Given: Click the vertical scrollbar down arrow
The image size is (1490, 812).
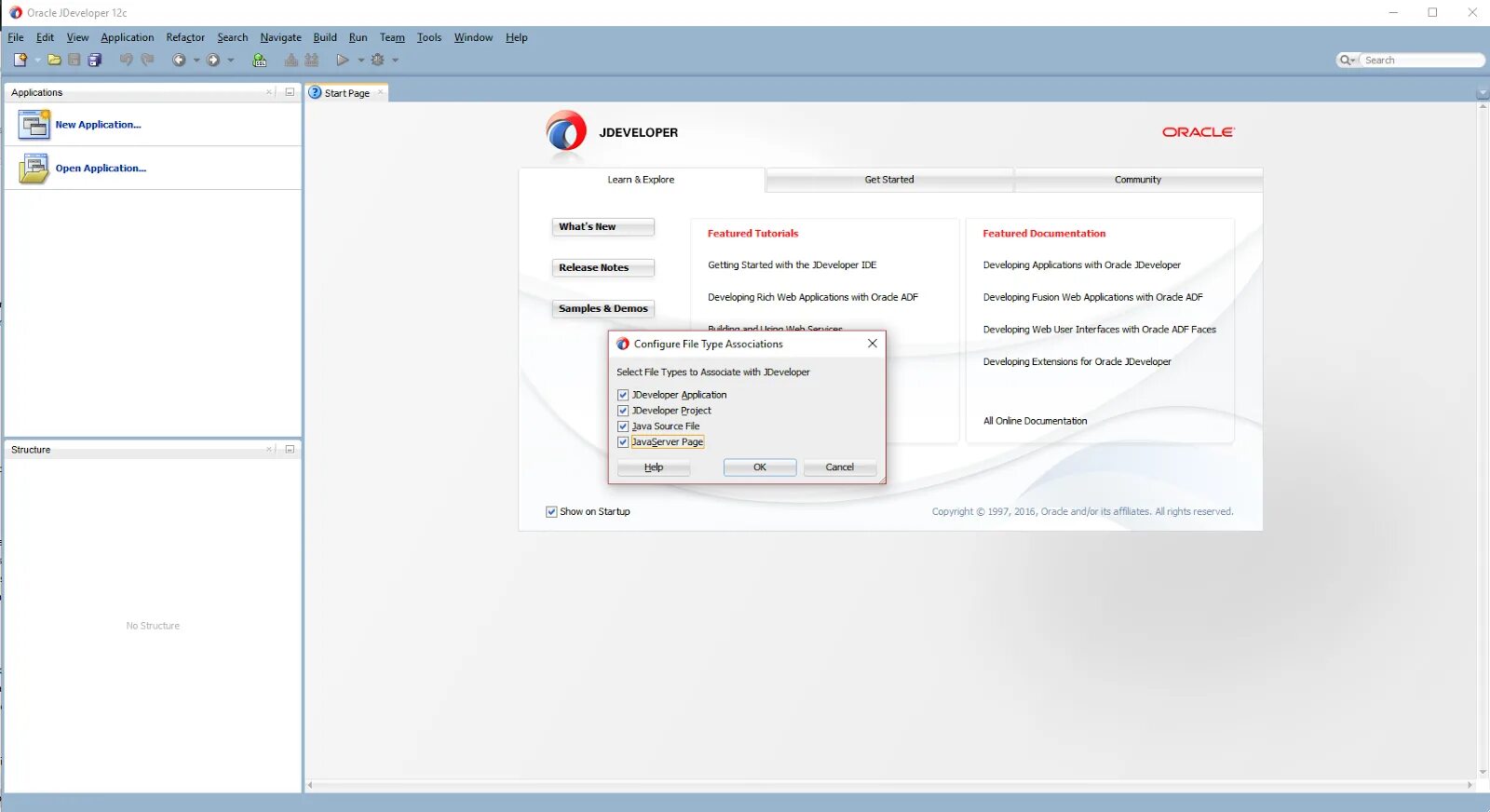Looking at the screenshot, I should 1483,772.
